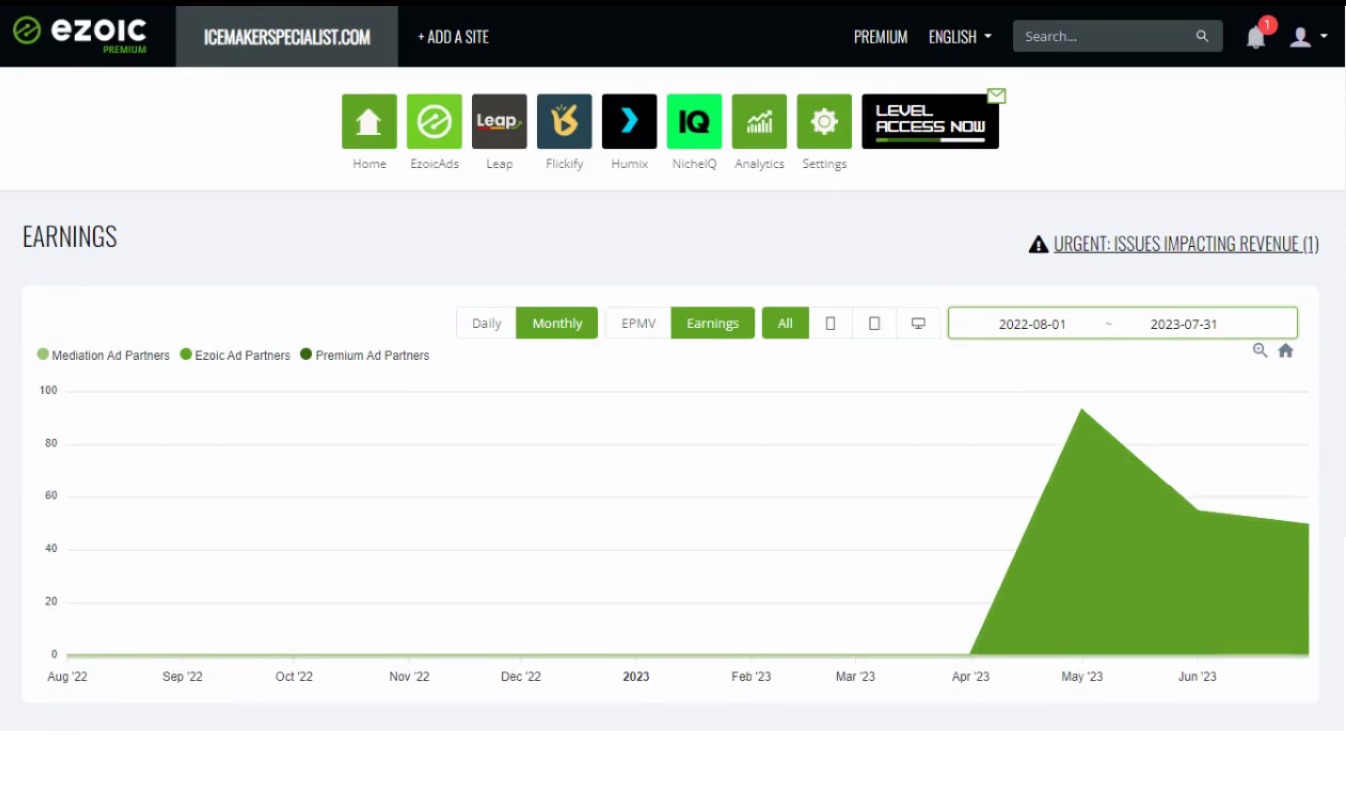Click the Dec '22 axis label

(x=521, y=677)
